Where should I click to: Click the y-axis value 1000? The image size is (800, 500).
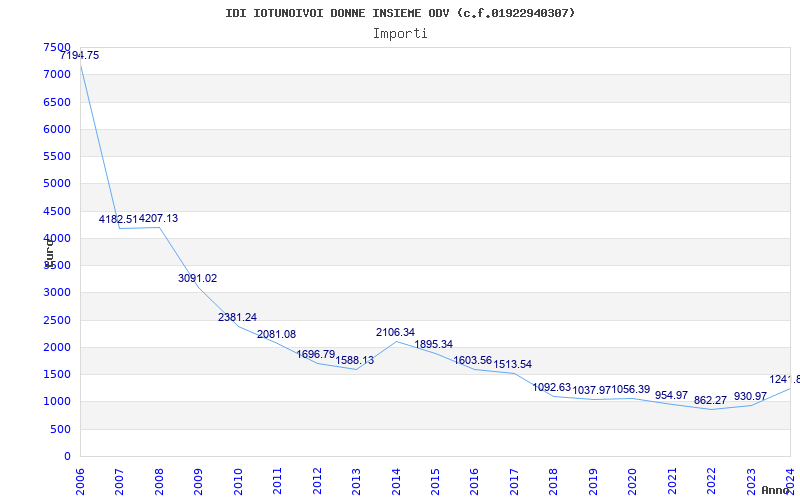pyautogui.click(x=57, y=402)
